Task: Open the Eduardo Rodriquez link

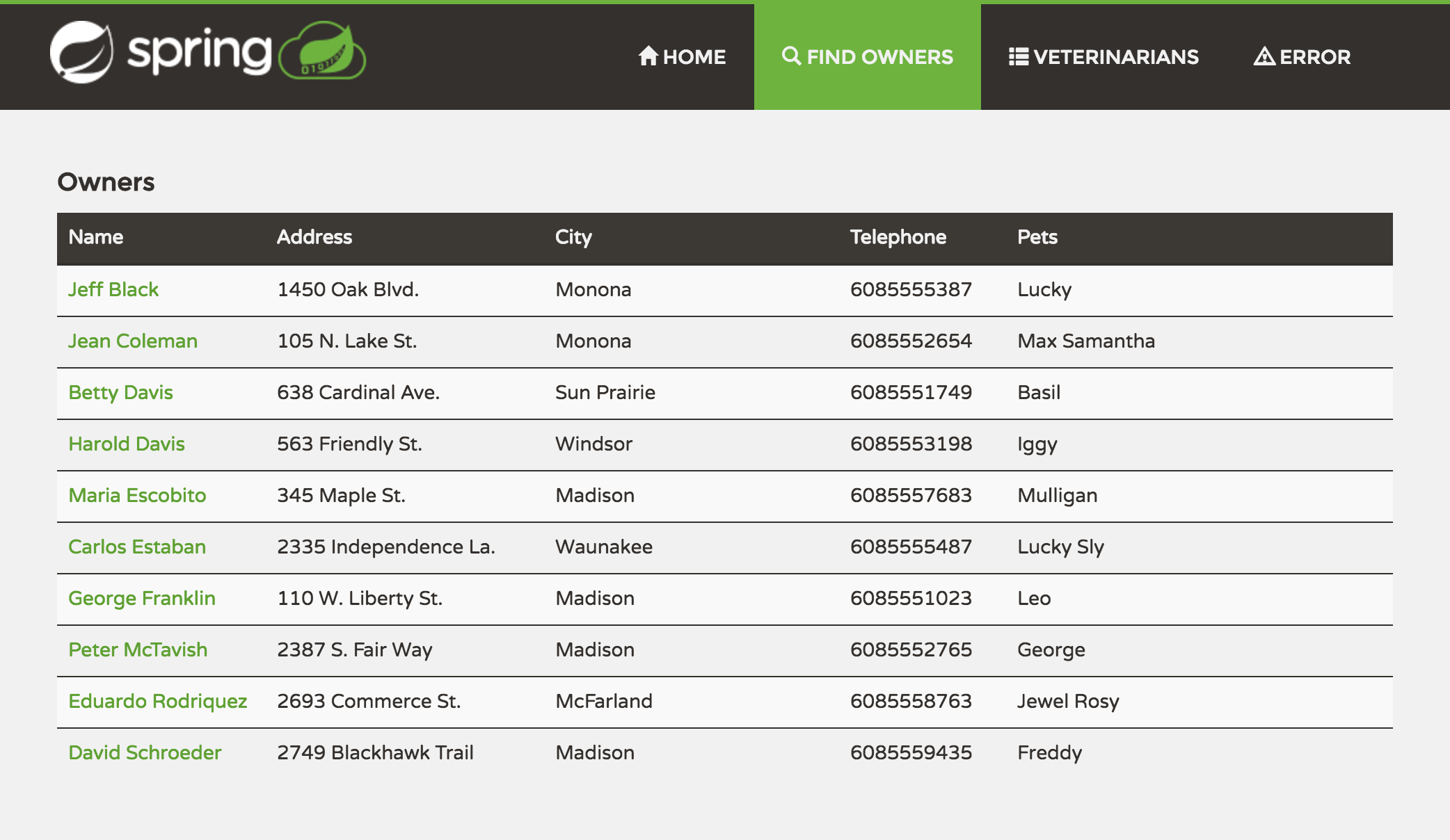Action: click(158, 702)
